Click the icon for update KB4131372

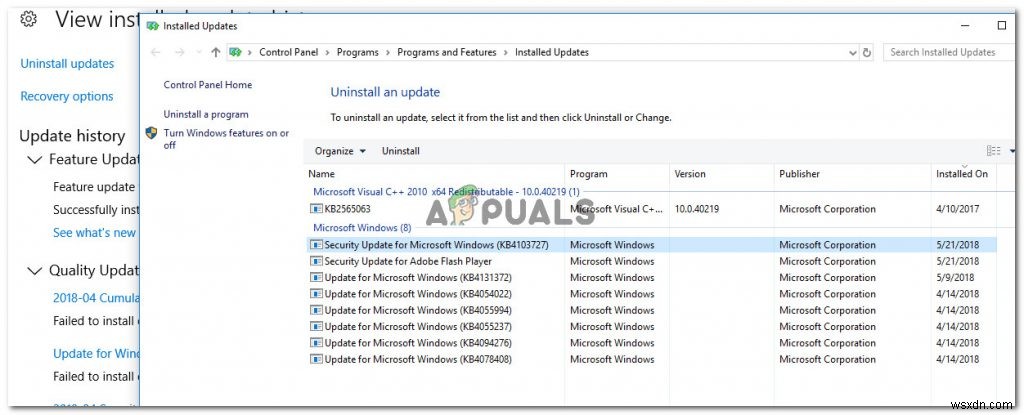(x=316, y=278)
